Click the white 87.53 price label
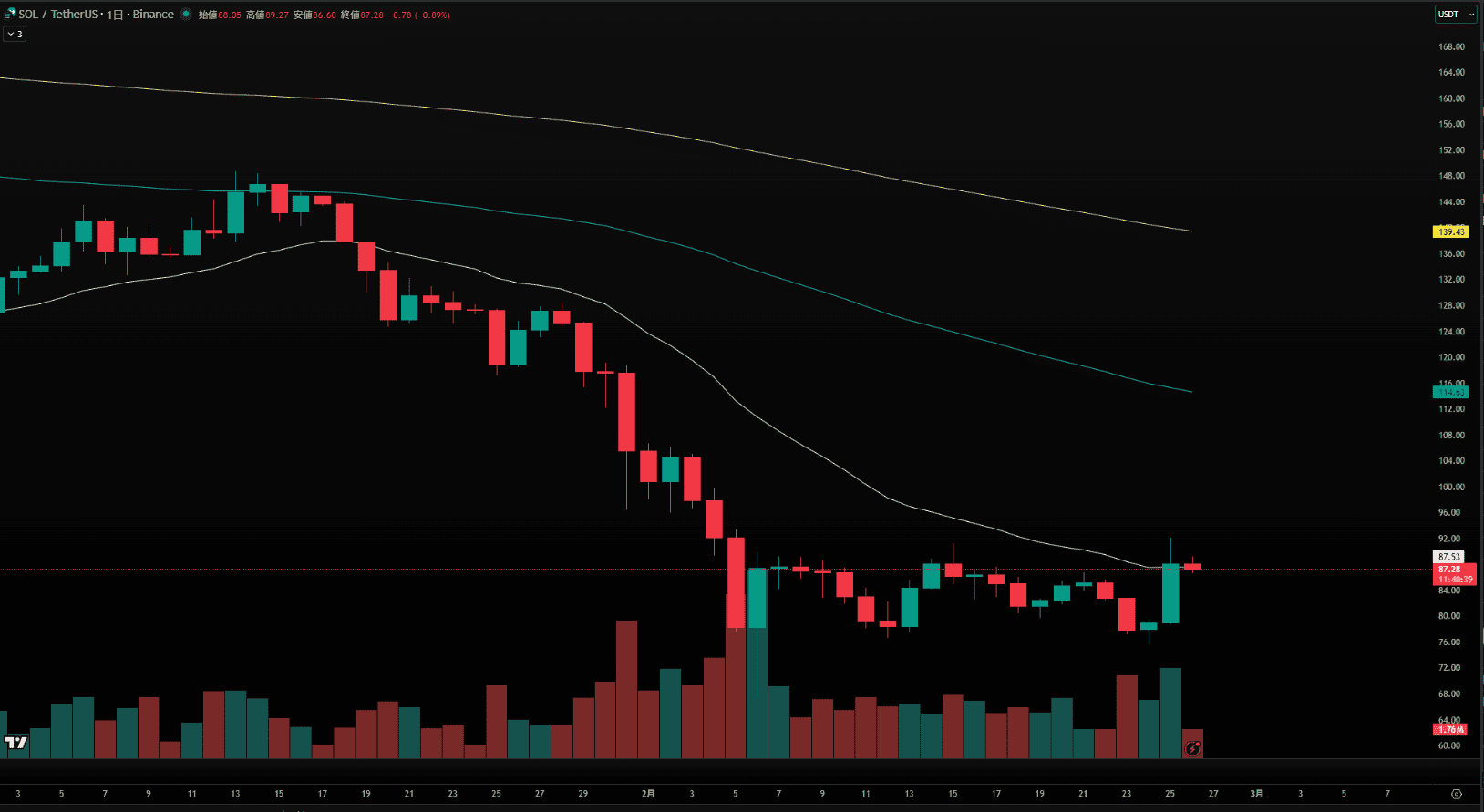Viewport: 1484px width, 812px height. point(1449,557)
